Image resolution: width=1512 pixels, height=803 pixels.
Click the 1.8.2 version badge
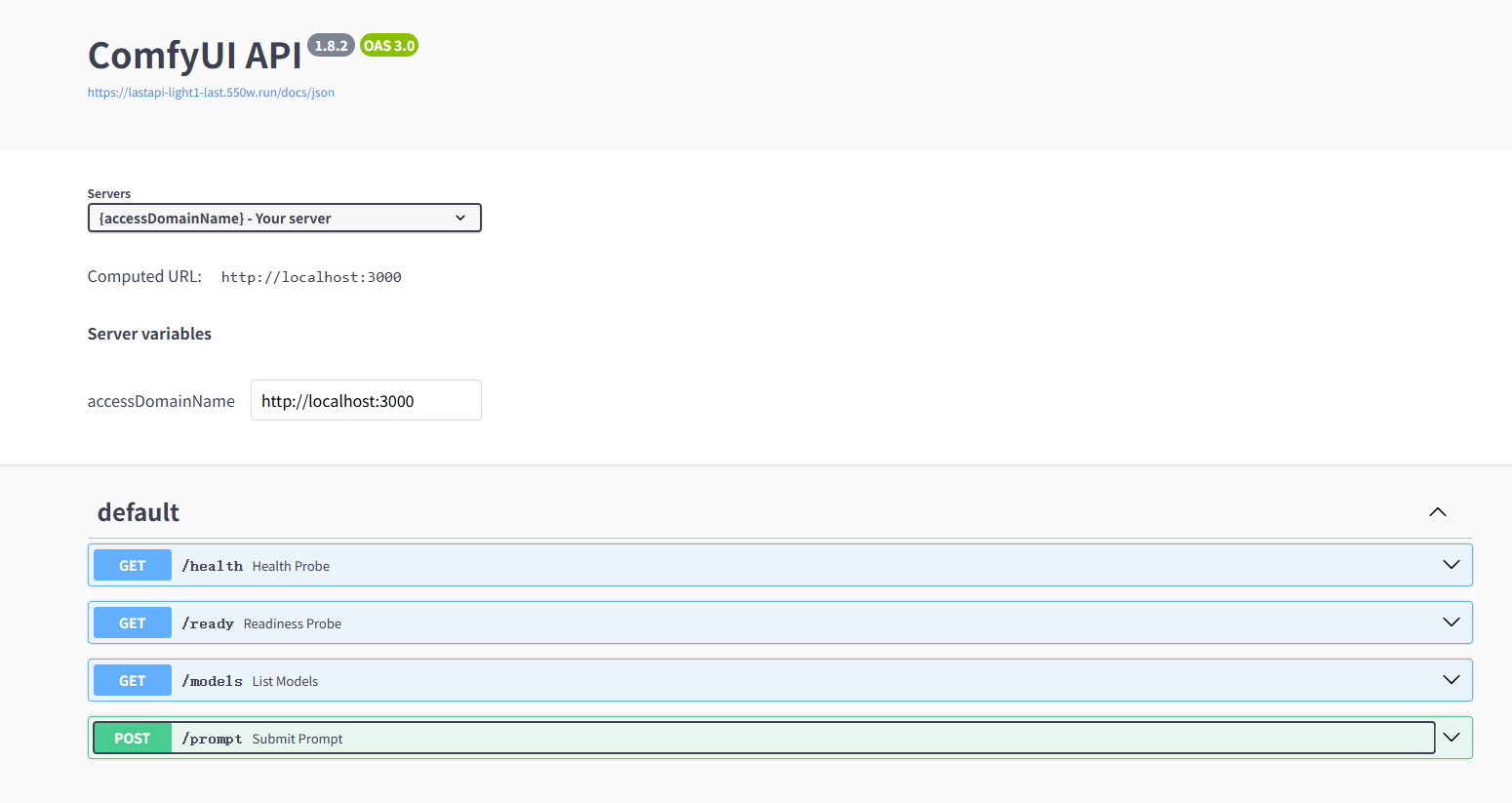[x=331, y=46]
